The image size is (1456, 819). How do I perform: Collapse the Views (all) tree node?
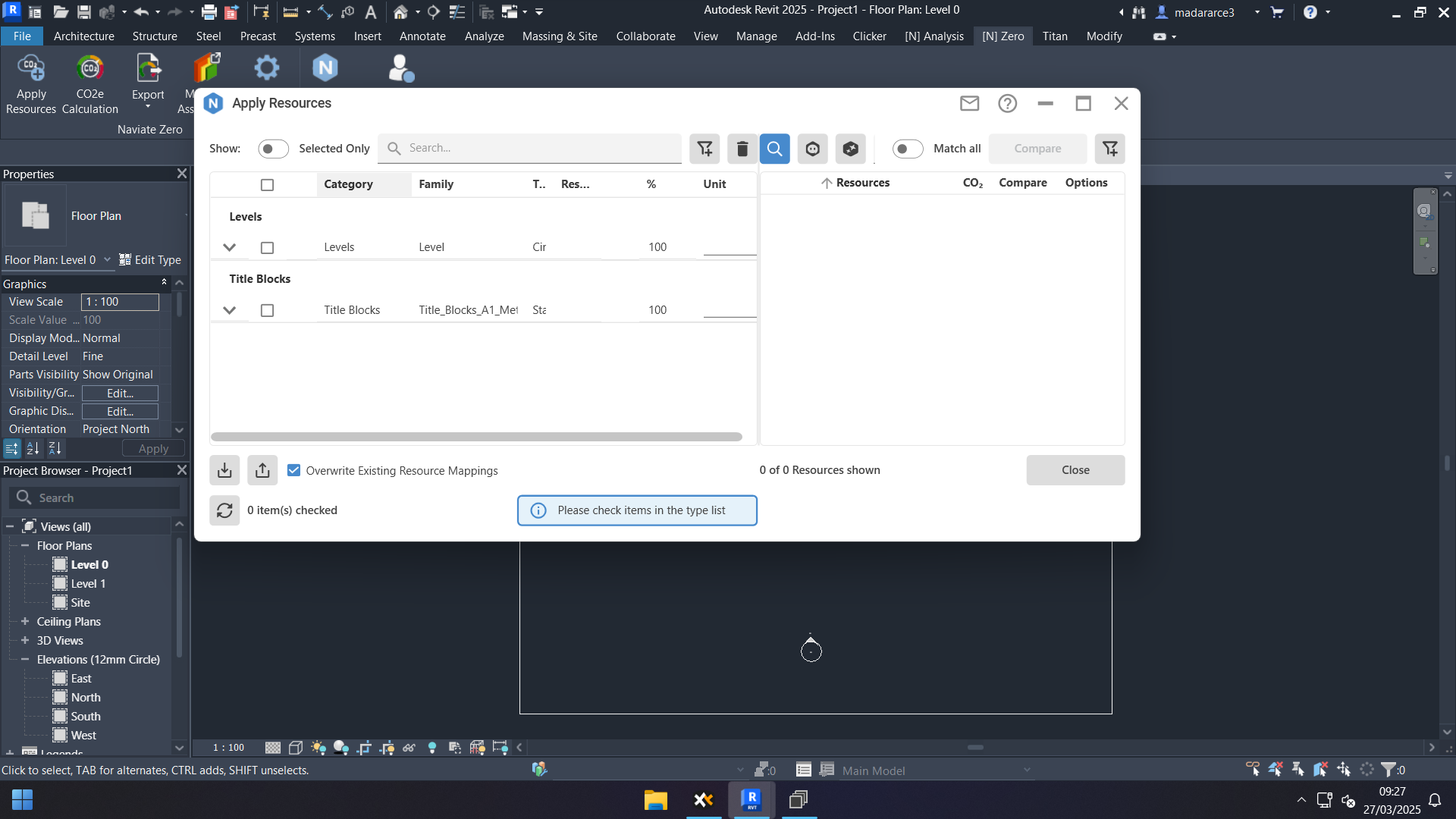click(x=10, y=526)
